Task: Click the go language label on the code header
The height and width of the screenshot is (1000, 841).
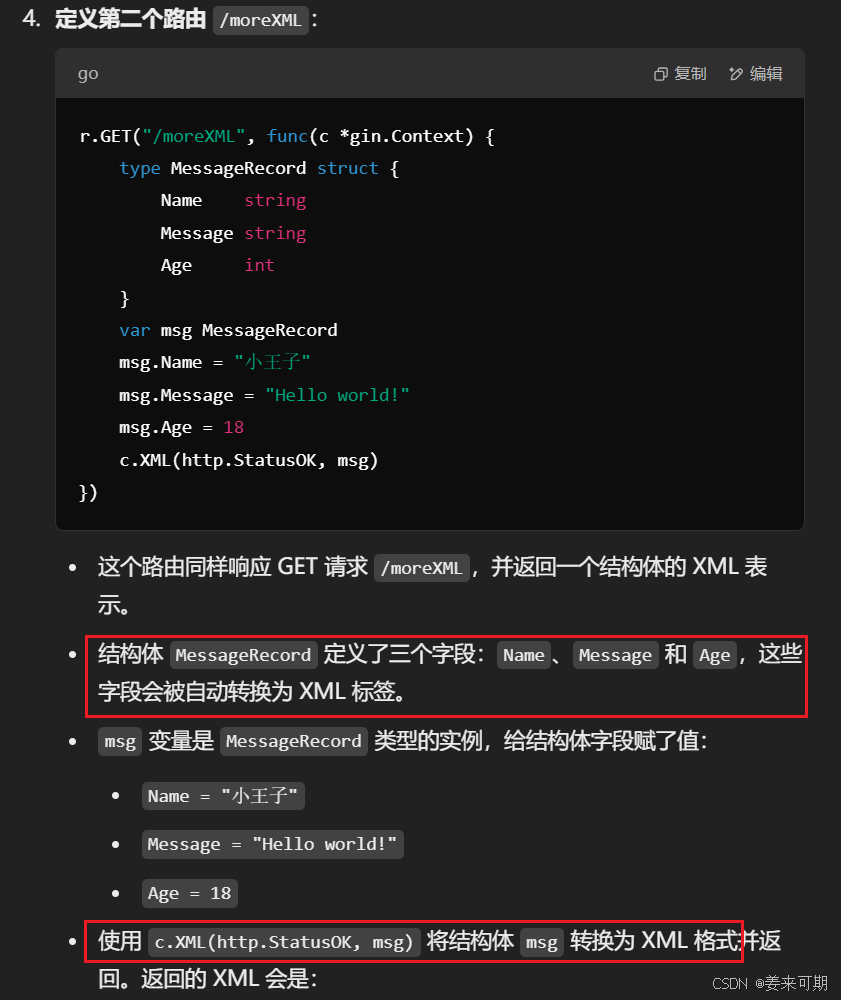Action: (87, 73)
